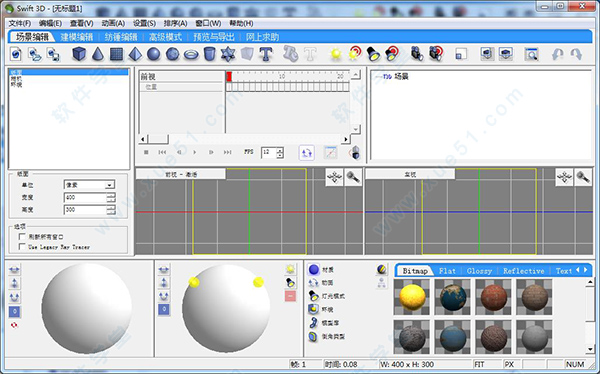Enable Use Legacy Ray Tracer checkbox
This screenshot has width=600, height=374.
22,247
